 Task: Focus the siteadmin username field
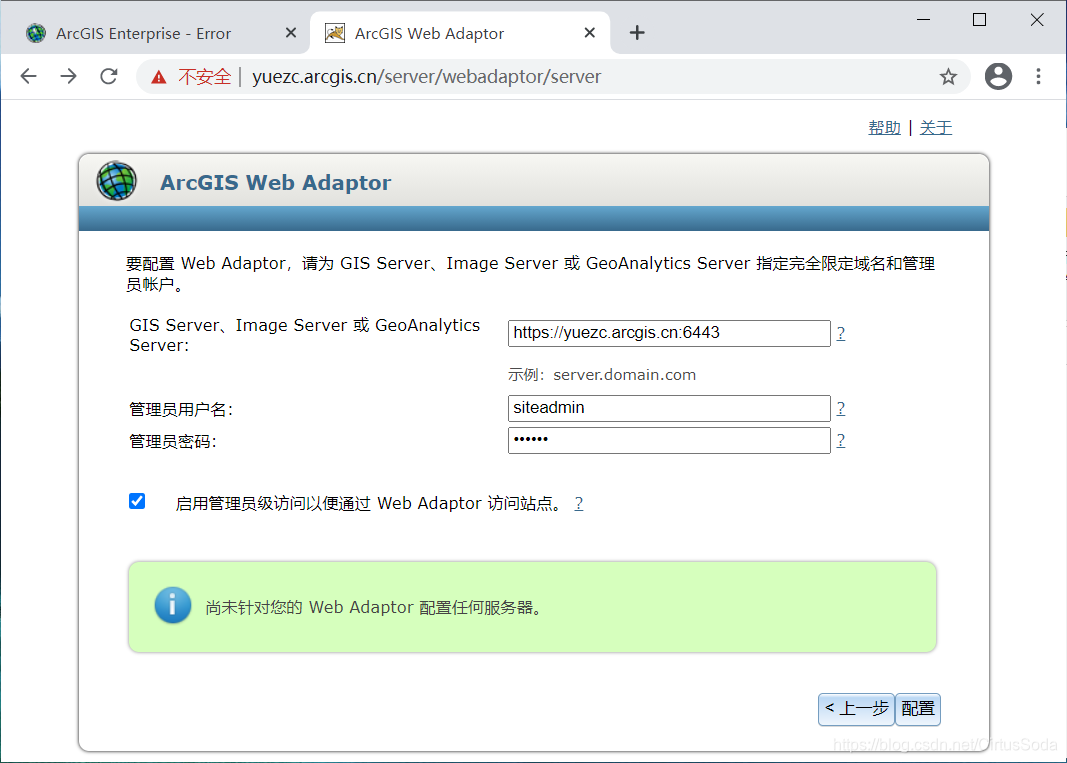[669, 408]
